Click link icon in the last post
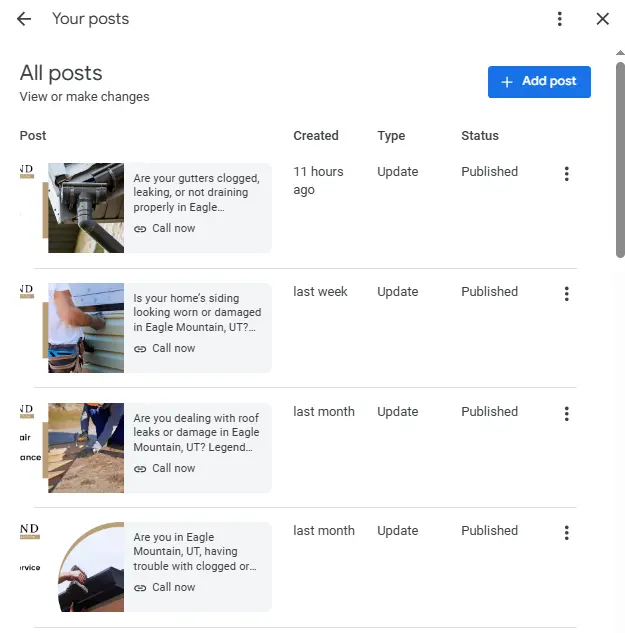This screenshot has width=625, height=633. click(140, 588)
